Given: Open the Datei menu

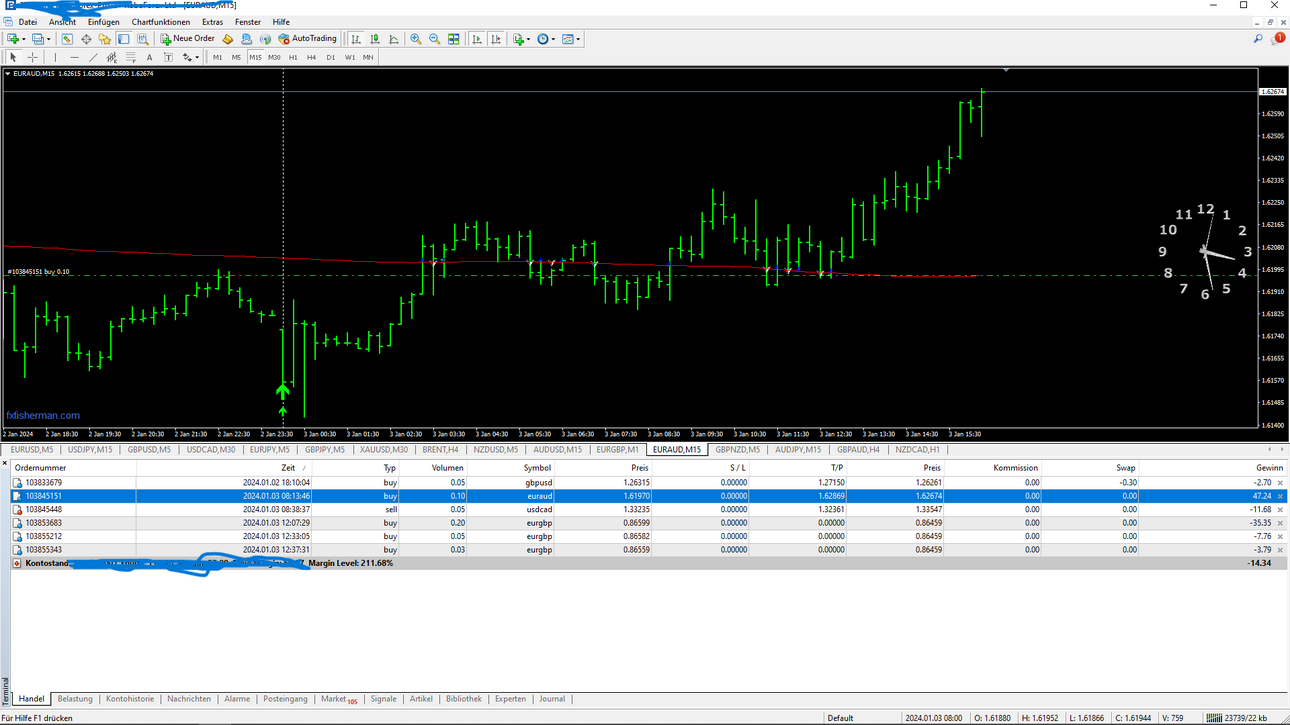Looking at the screenshot, I should tap(27, 22).
